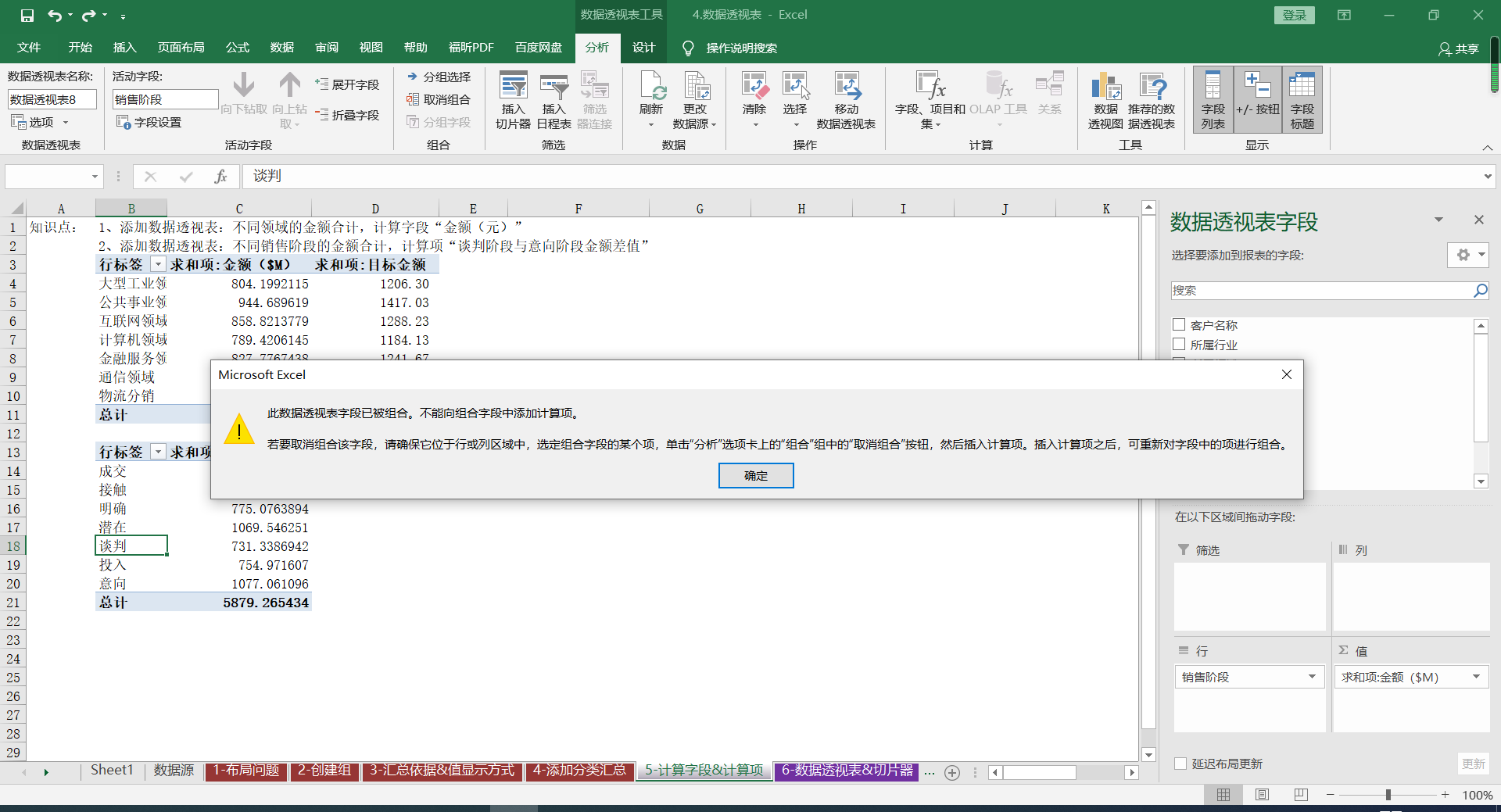Screen dimensions: 1501x812
Task: Expand the Name Box dropdown
Action: click(95, 177)
